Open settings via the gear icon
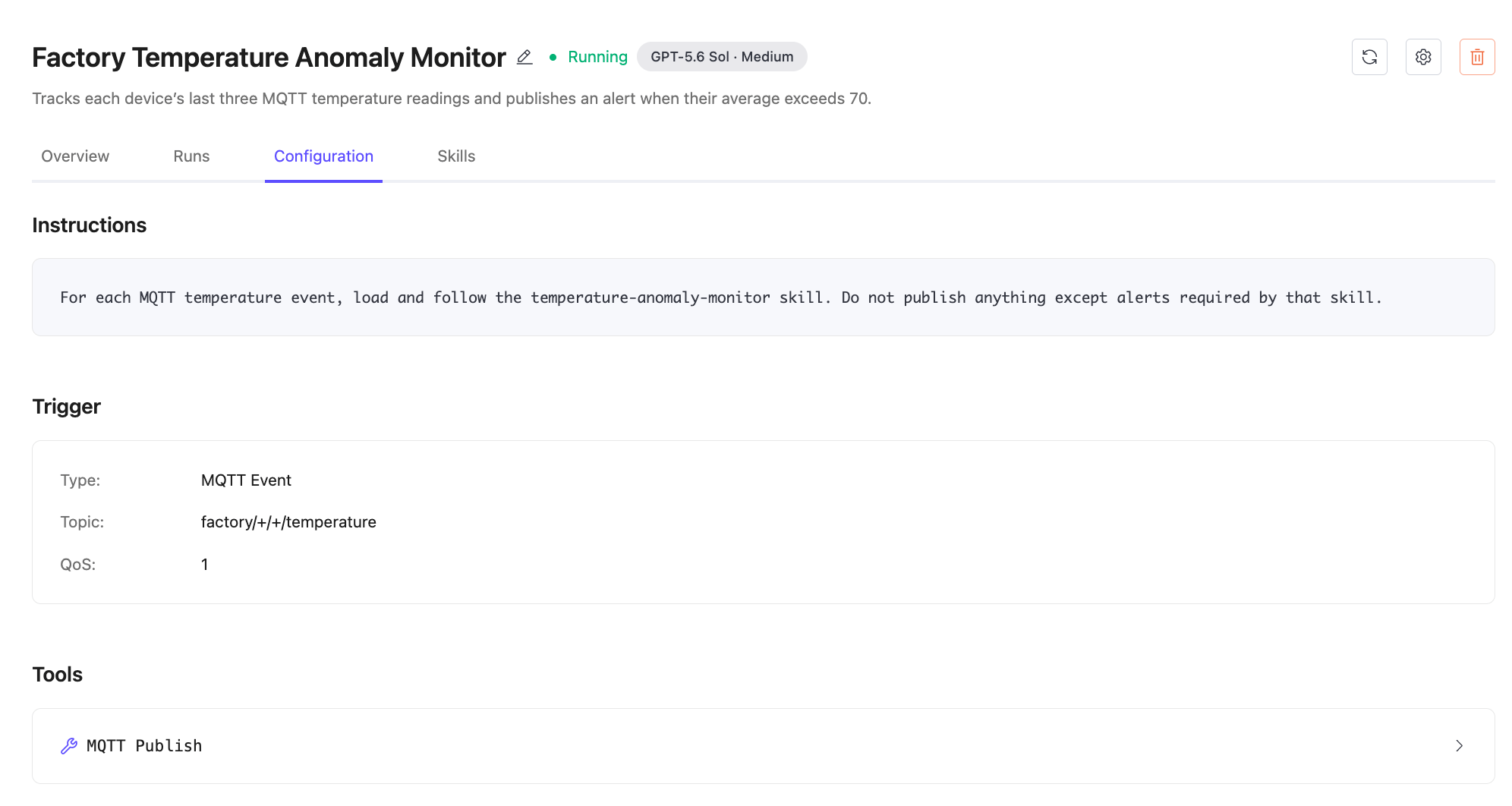Screen dimensions: 1512x806 click(1423, 57)
